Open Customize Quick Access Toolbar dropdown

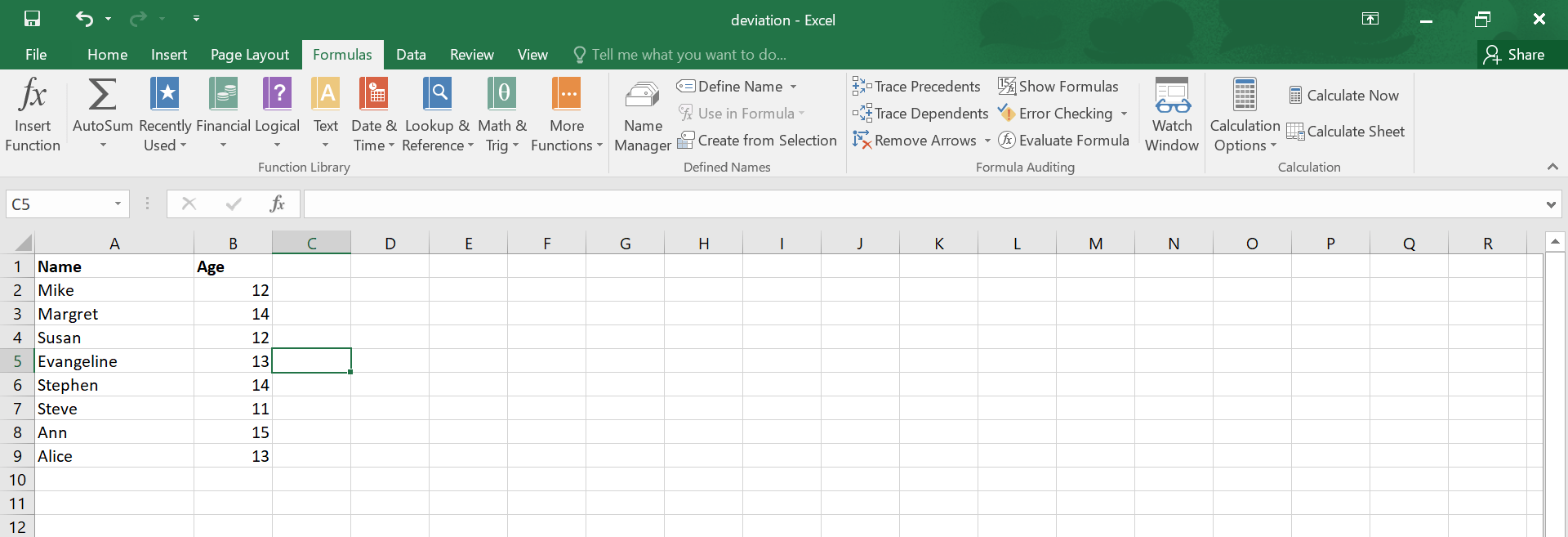[196, 18]
